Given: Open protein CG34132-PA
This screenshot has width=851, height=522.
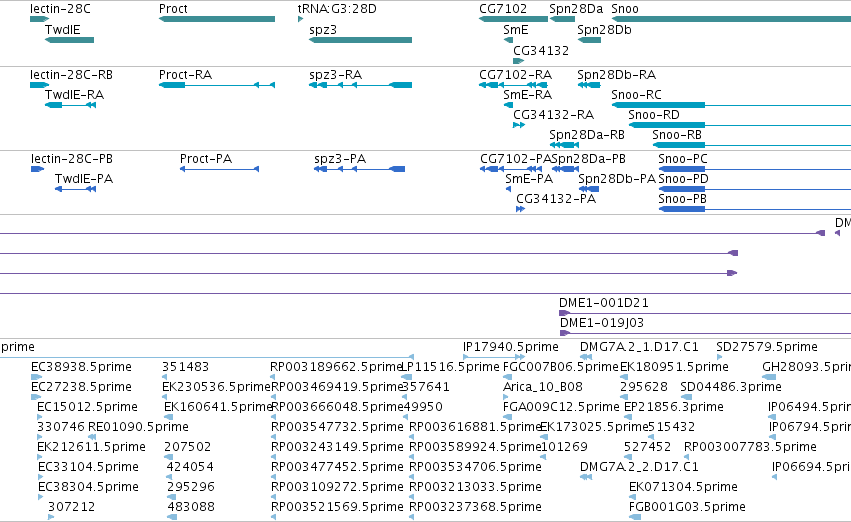Looking at the screenshot, I should click(x=556, y=199).
